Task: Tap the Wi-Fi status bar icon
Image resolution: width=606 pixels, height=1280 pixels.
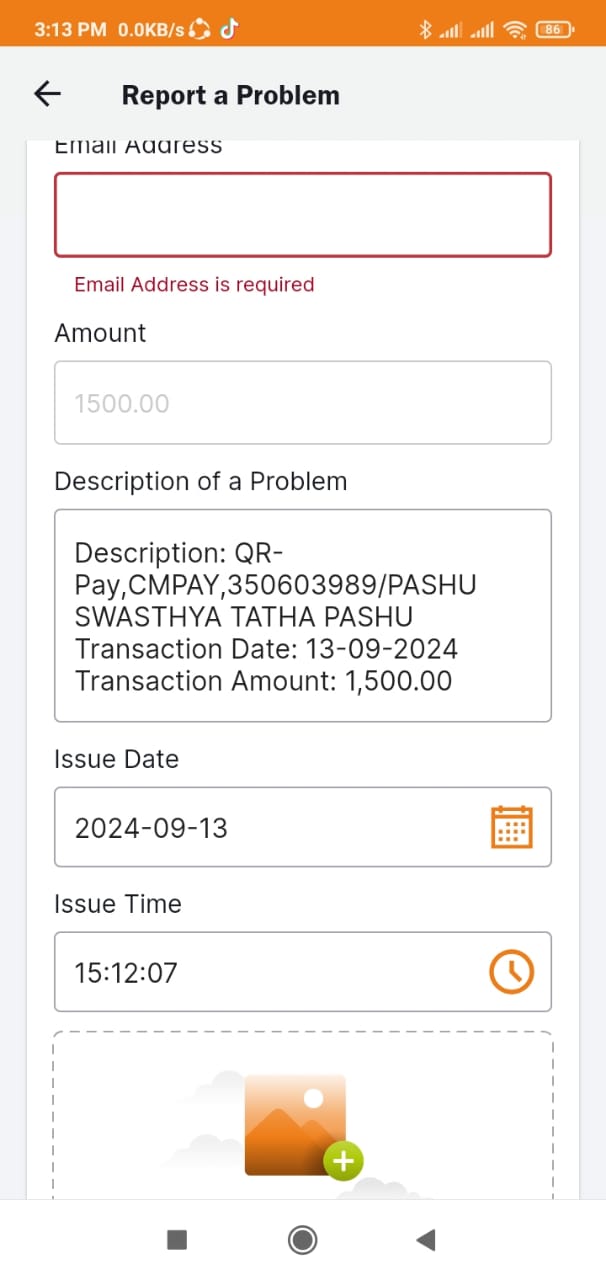Action: click(515, 30)
